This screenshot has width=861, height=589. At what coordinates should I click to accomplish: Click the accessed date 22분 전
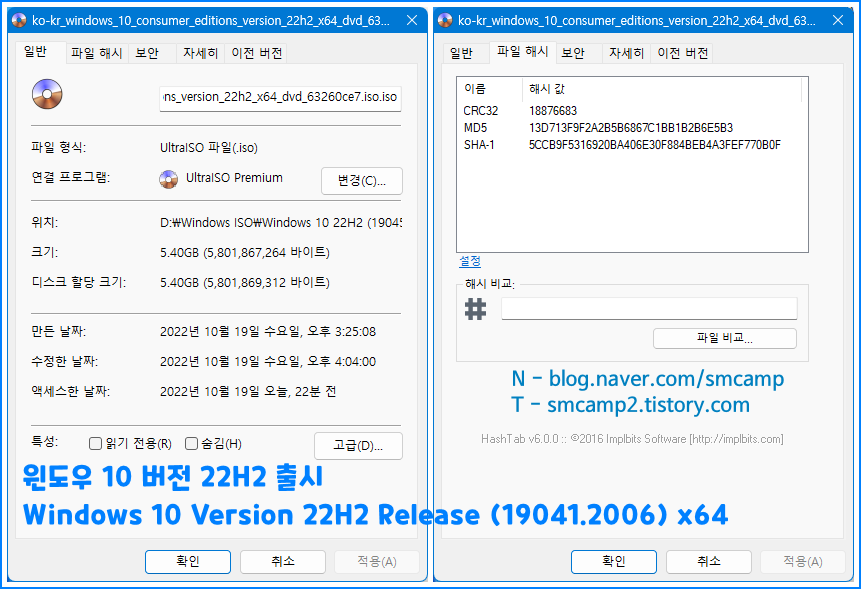(248, 391)
